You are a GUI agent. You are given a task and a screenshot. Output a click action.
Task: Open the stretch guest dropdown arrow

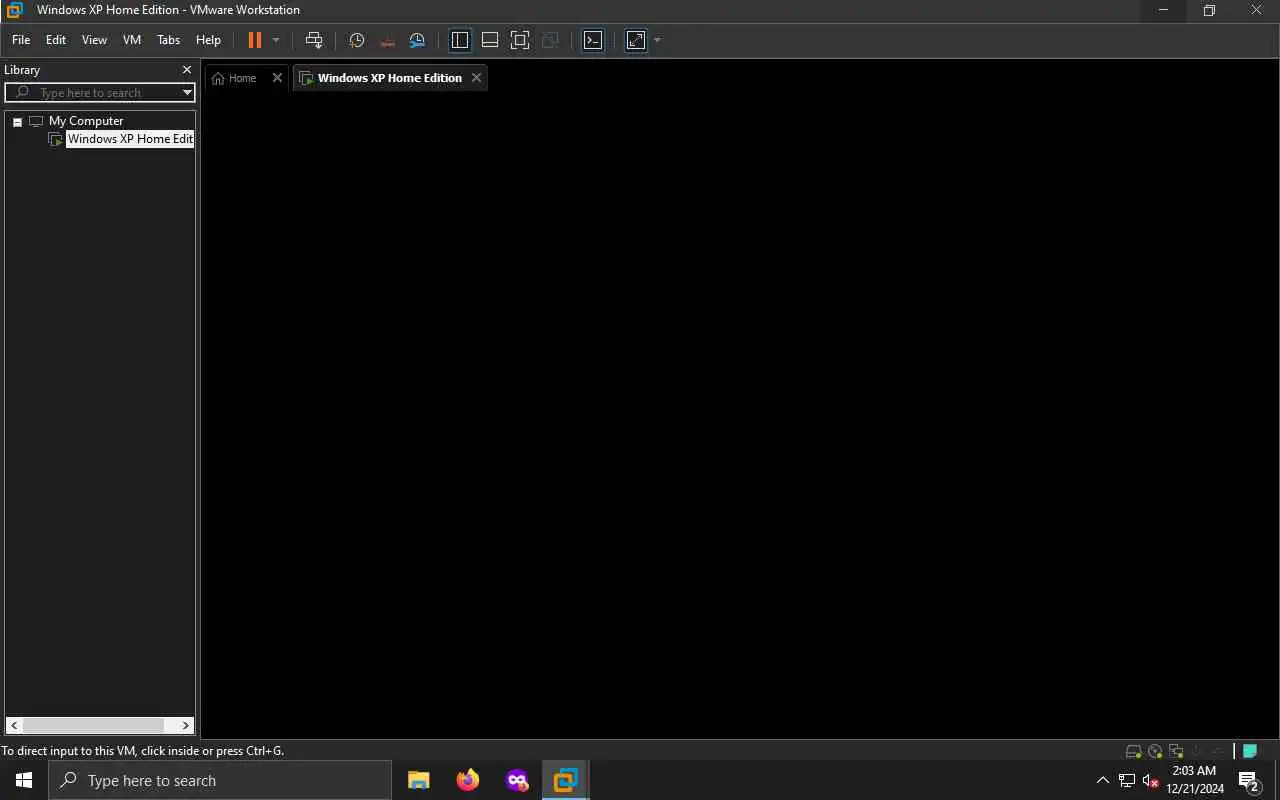tap(657, 40)
